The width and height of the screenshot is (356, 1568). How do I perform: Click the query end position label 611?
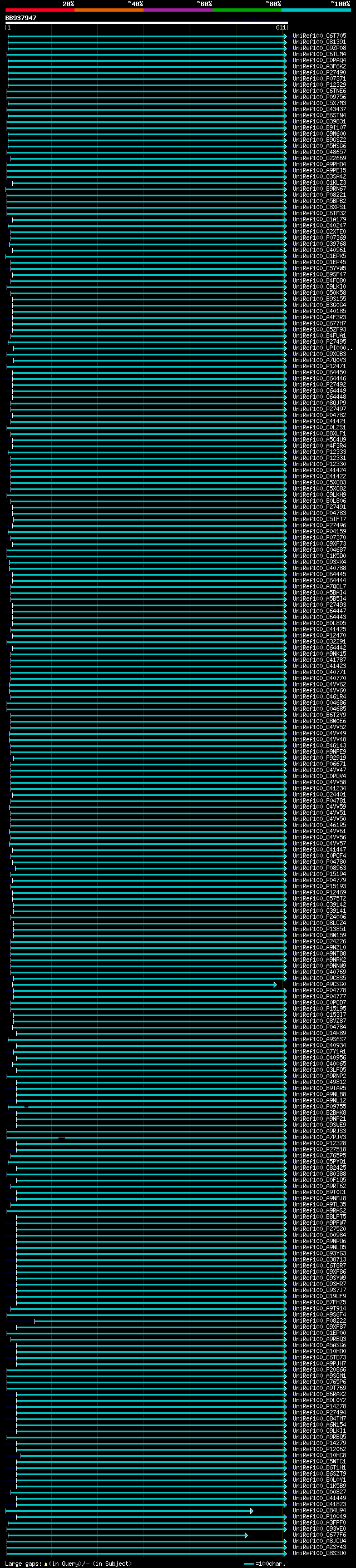click(280, 28)
